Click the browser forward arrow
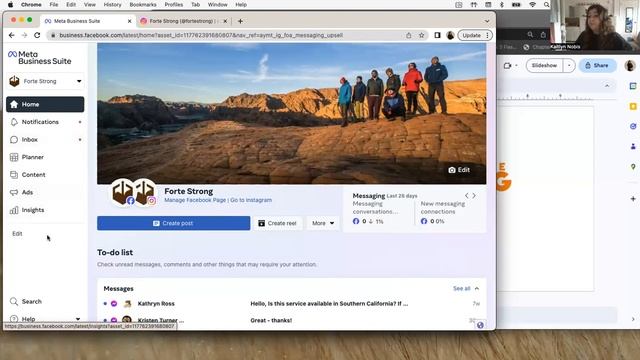 (x=24, y=36)
